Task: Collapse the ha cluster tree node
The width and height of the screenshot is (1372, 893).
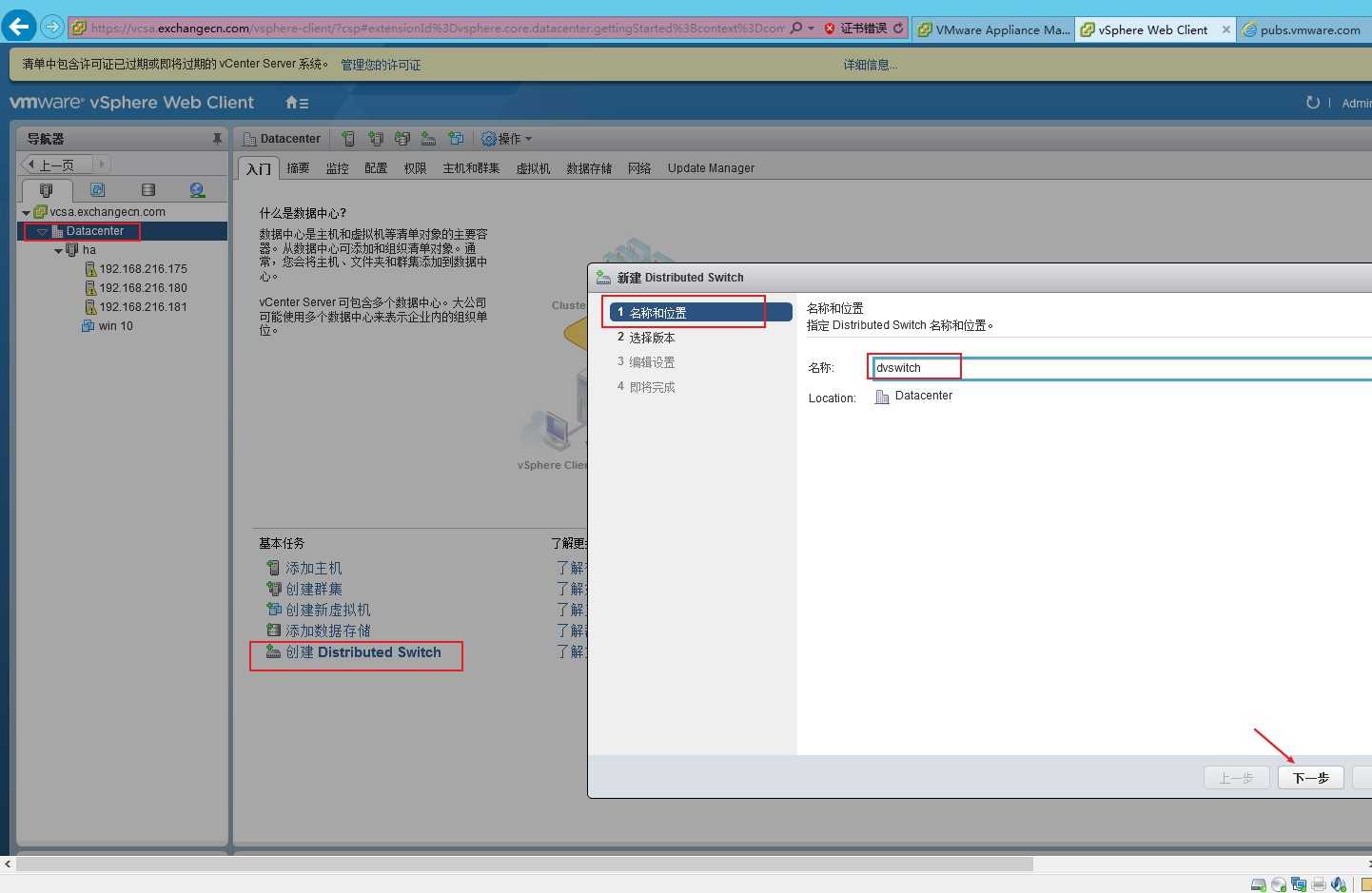Action: pyautogui.click(x=58, y=251)
